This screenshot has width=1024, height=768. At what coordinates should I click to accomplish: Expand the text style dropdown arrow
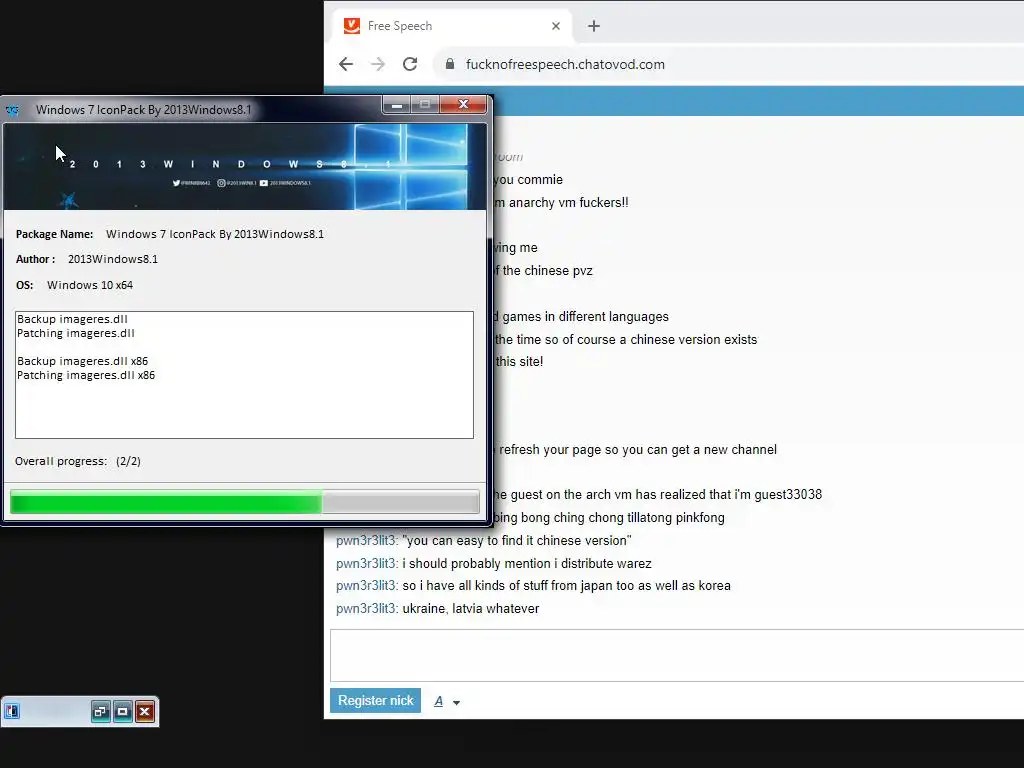click(456, 703)
